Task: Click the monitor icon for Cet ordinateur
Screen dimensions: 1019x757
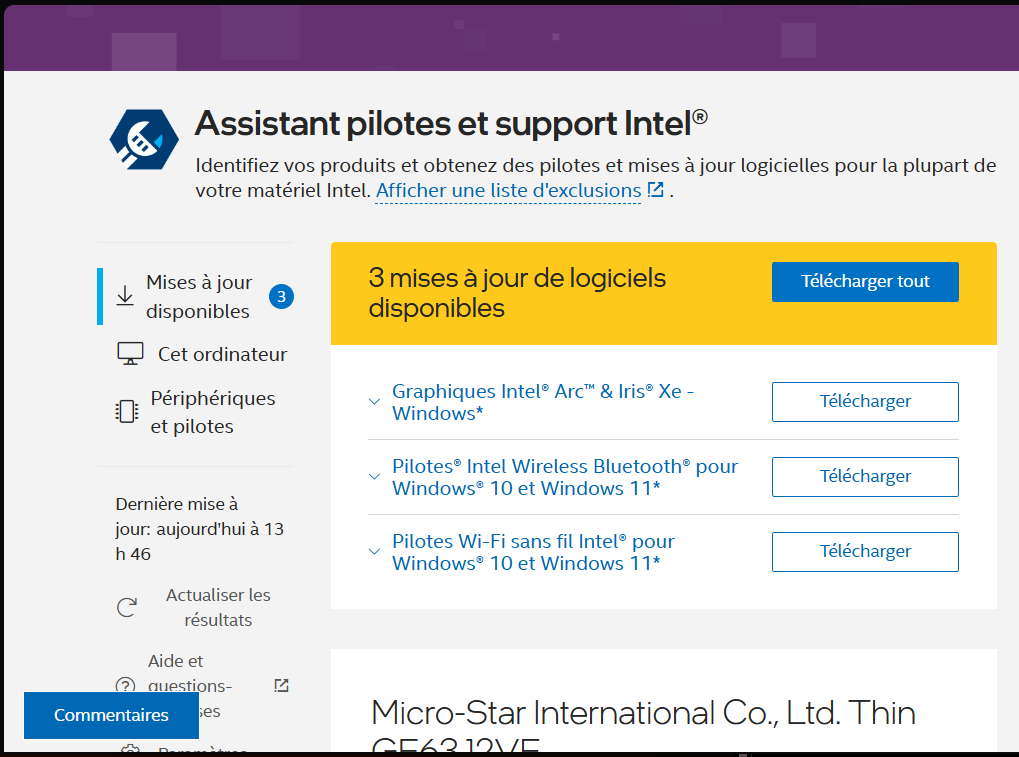Action: [x=130, y=354]
